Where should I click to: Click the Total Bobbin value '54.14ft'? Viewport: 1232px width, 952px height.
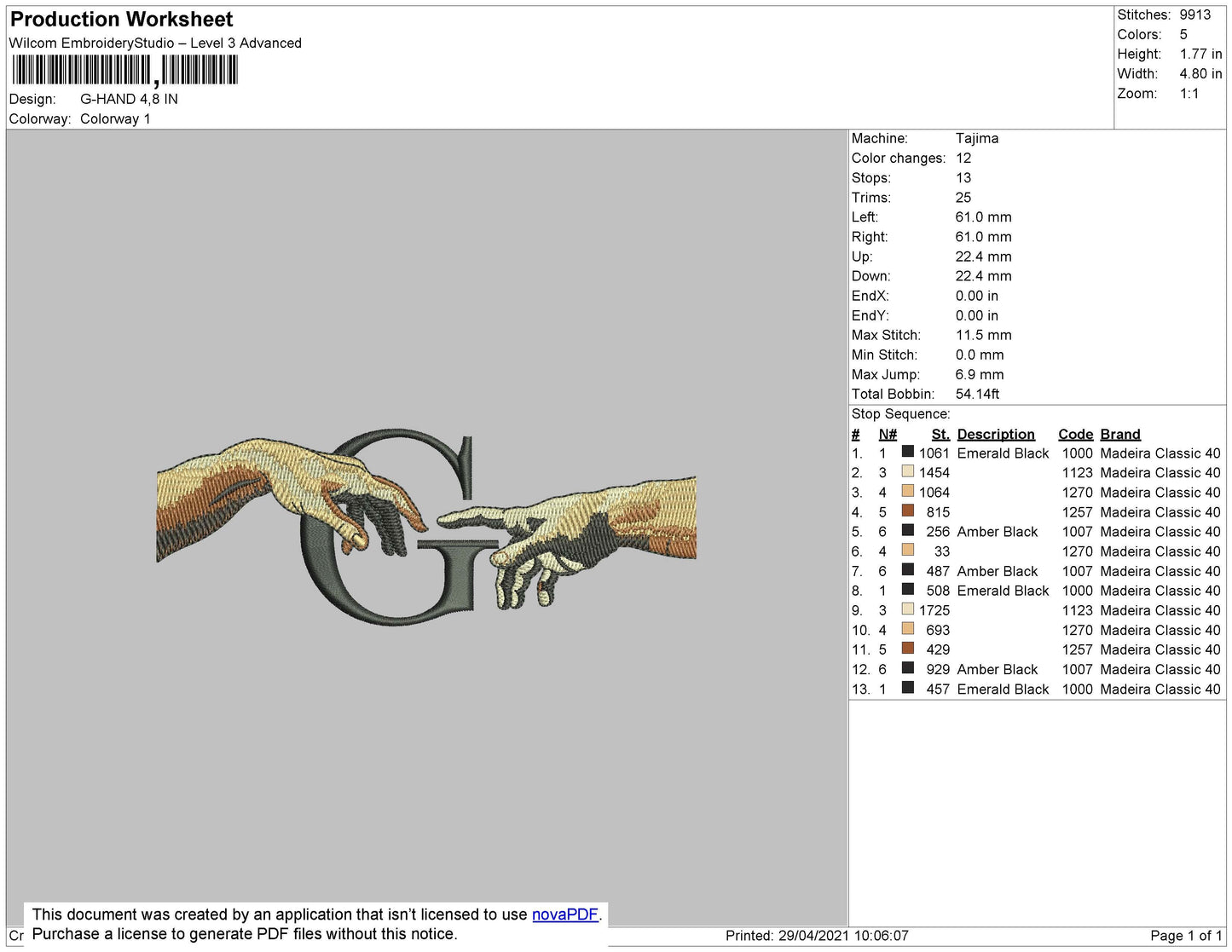[978, 394]
